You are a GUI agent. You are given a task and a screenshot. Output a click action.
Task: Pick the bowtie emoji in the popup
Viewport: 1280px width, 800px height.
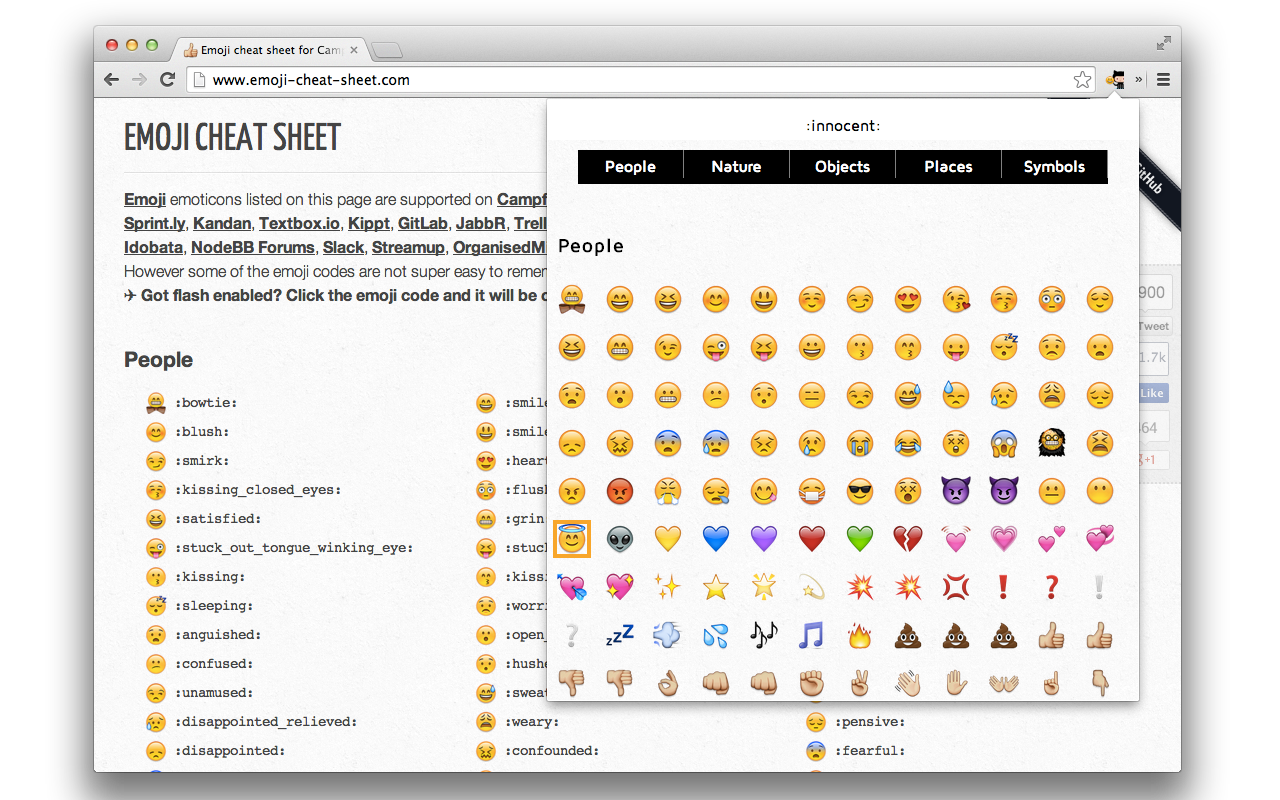point(571,299)
